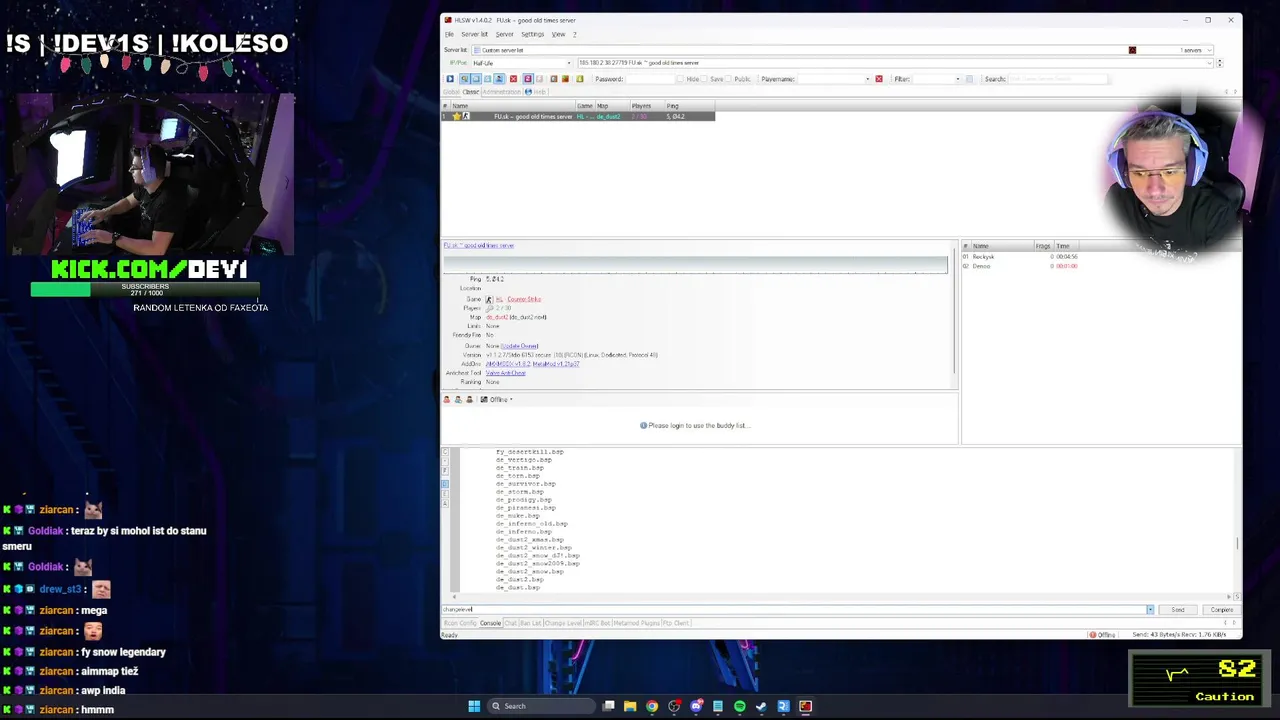
Task: Switch to the Chat tab
Action: coord(511,623)
